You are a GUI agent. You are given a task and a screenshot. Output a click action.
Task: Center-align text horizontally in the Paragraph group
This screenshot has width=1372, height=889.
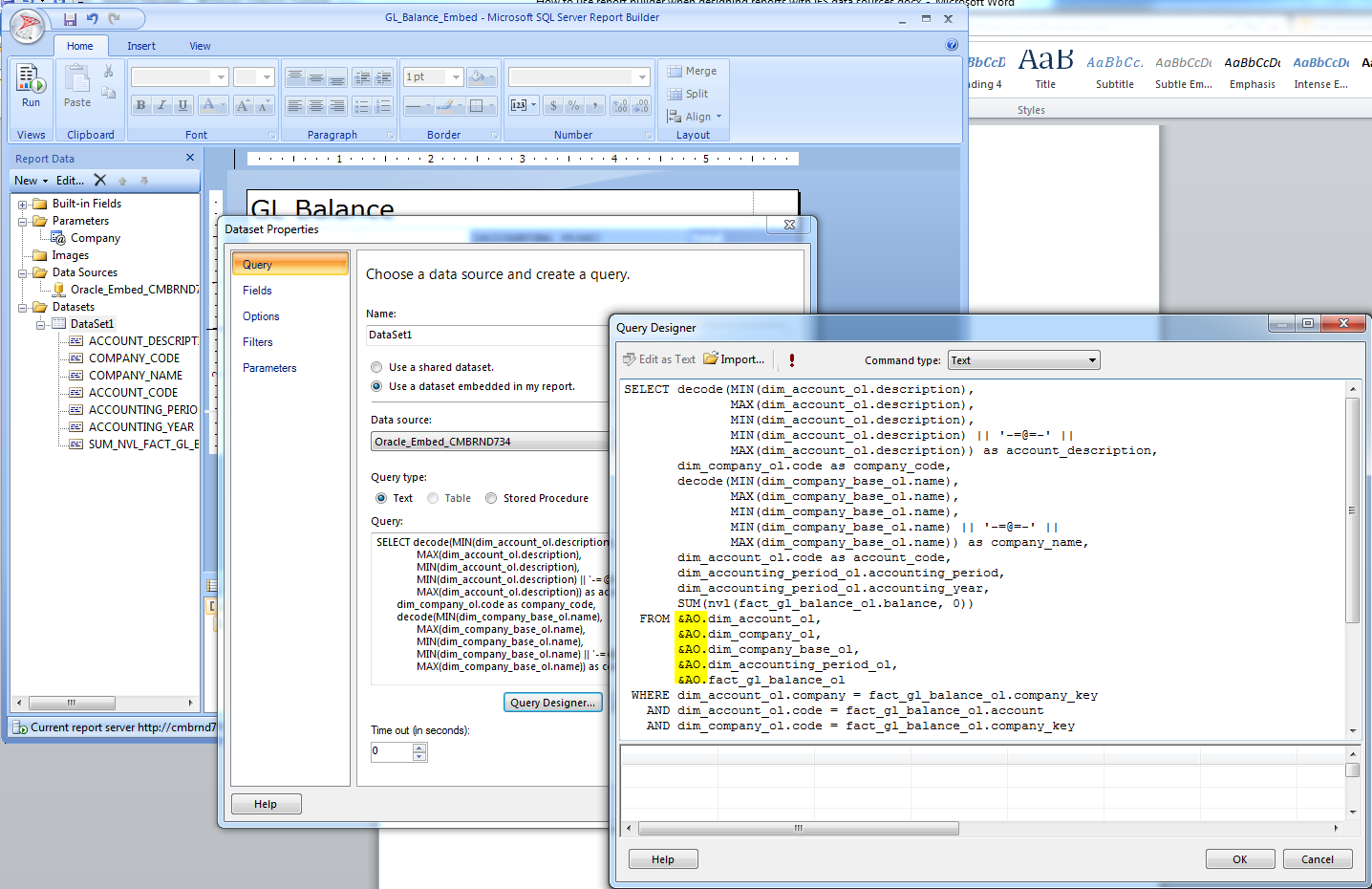[x=315, y=106]
